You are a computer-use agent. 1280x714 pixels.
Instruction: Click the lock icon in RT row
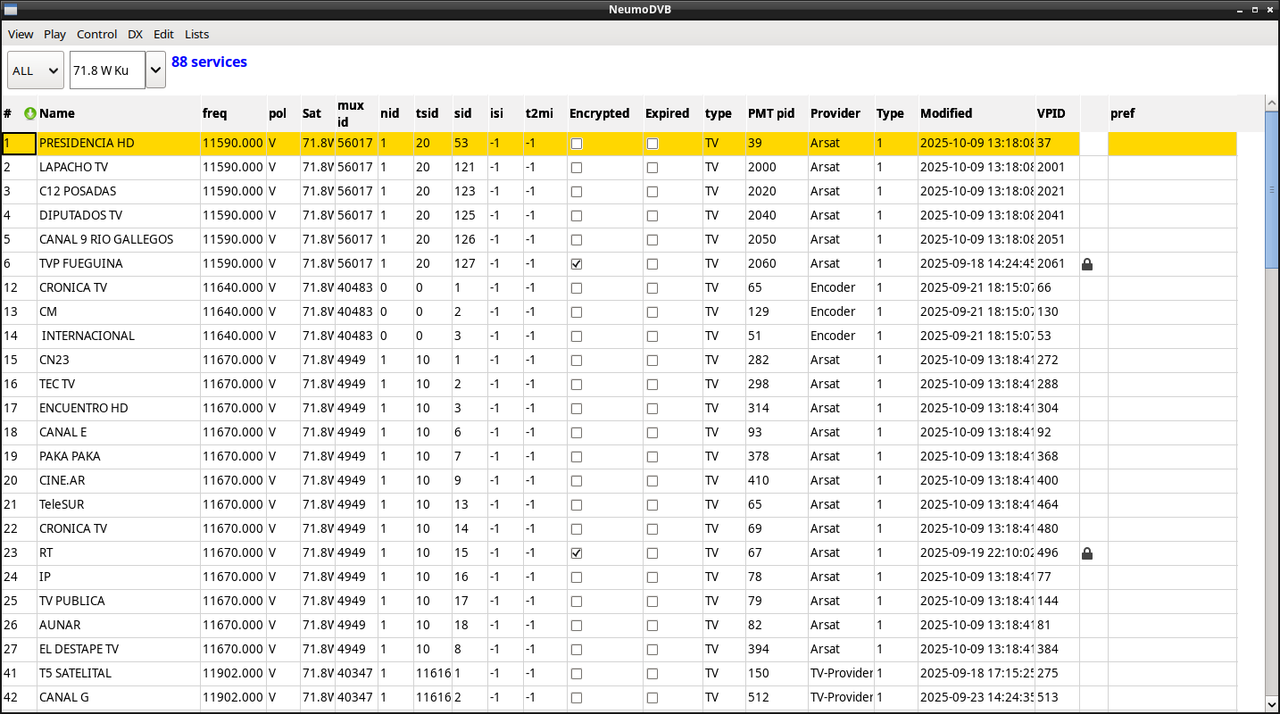(x=1087, y=553)
